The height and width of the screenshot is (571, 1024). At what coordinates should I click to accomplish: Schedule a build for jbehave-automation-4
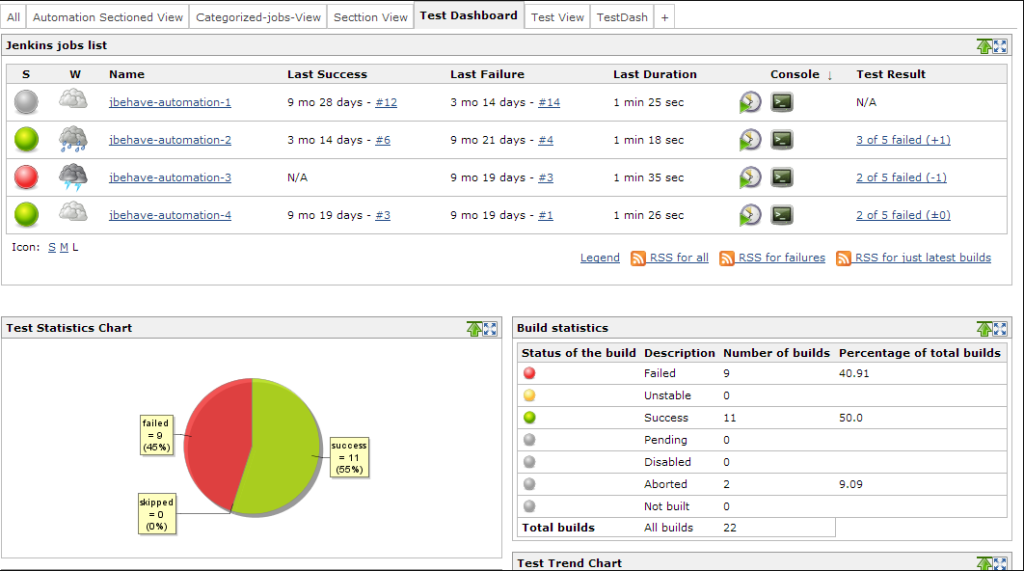750,215
